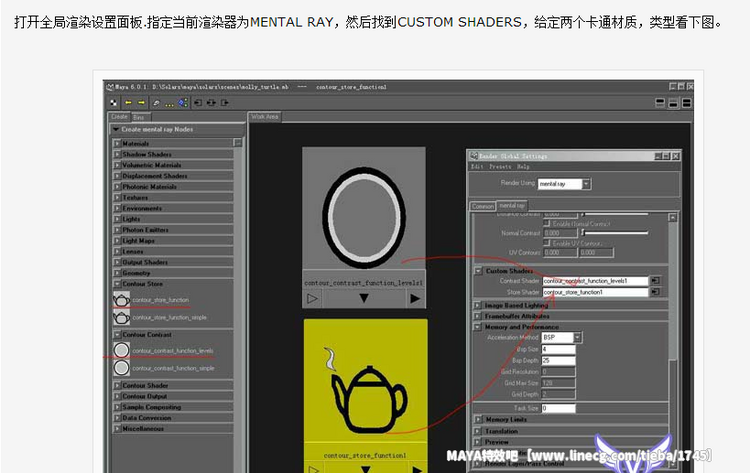Toggle Enable UV Contour checkbox
750x473 pixels.
coord(547,243)
